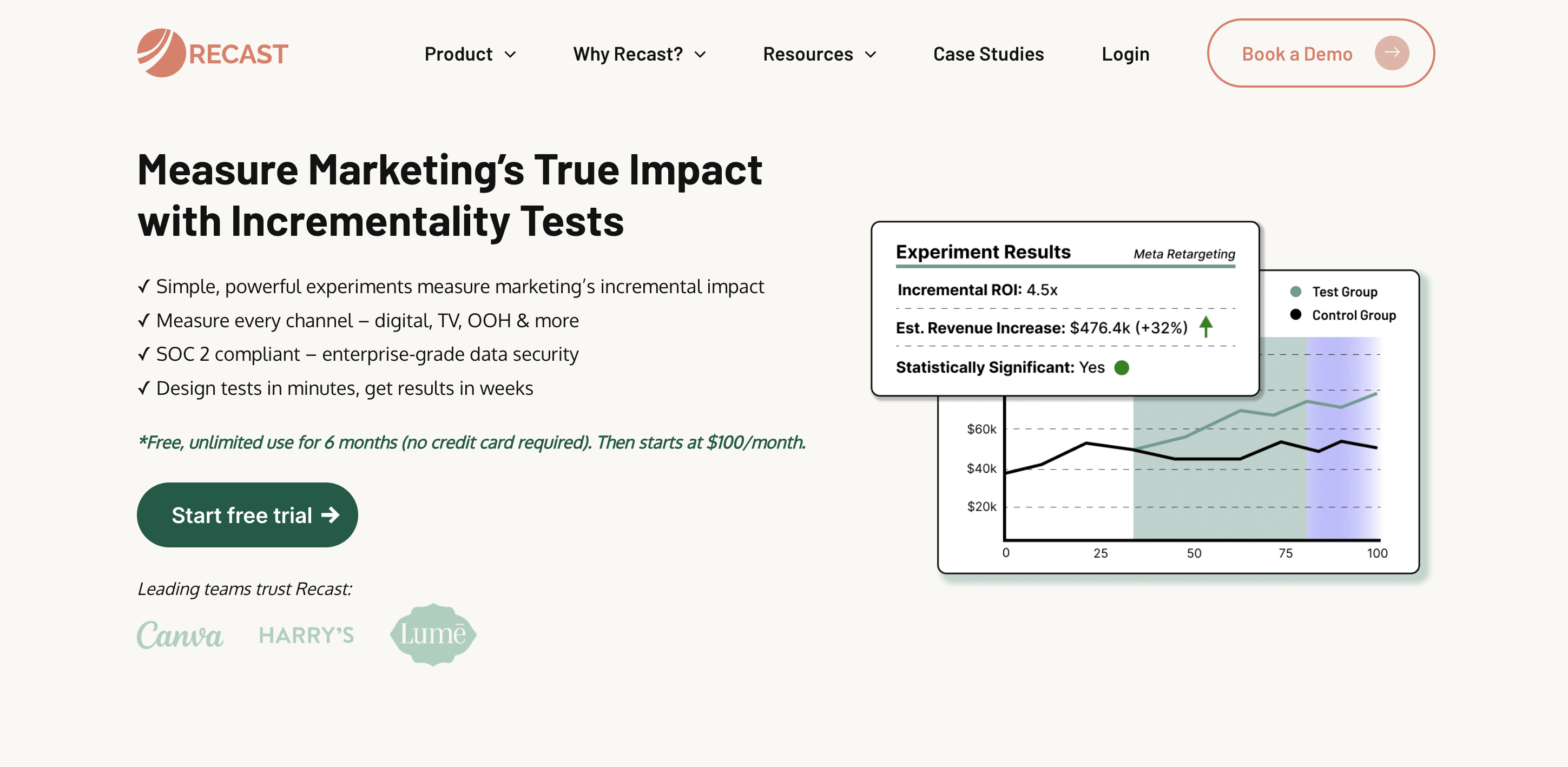Click the Book a Demo button
Image resolution: width=1568 pixels, height=767 pixels.
[x=1321, y=53]
